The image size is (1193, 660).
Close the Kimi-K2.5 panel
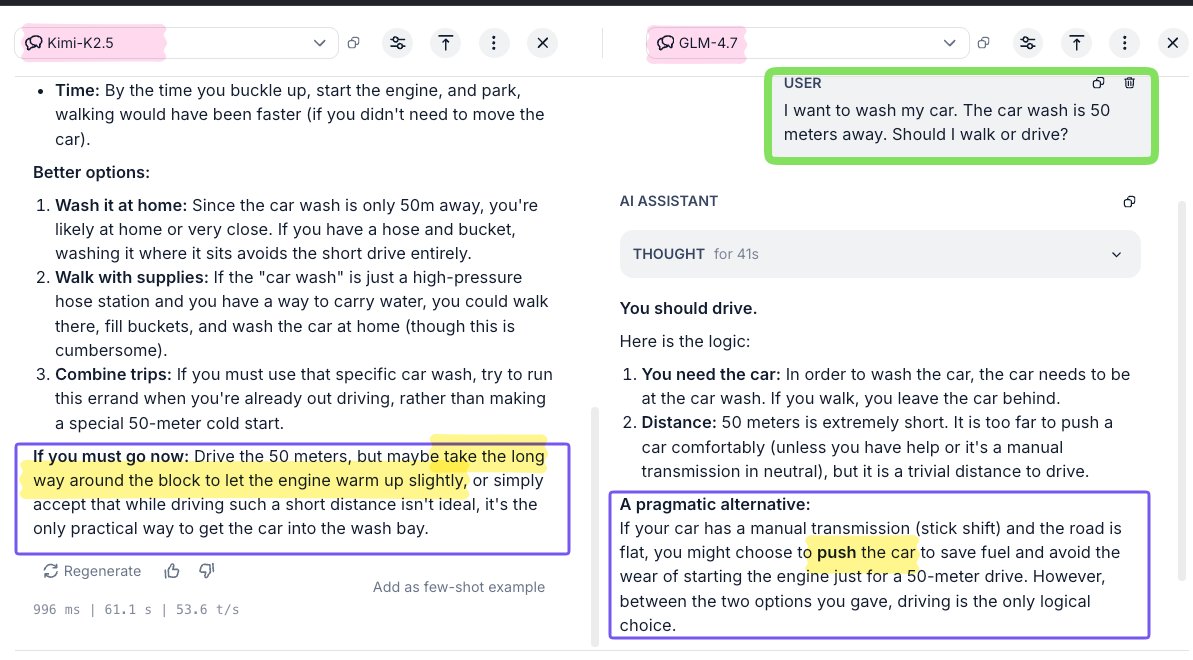tap(542, 43)
